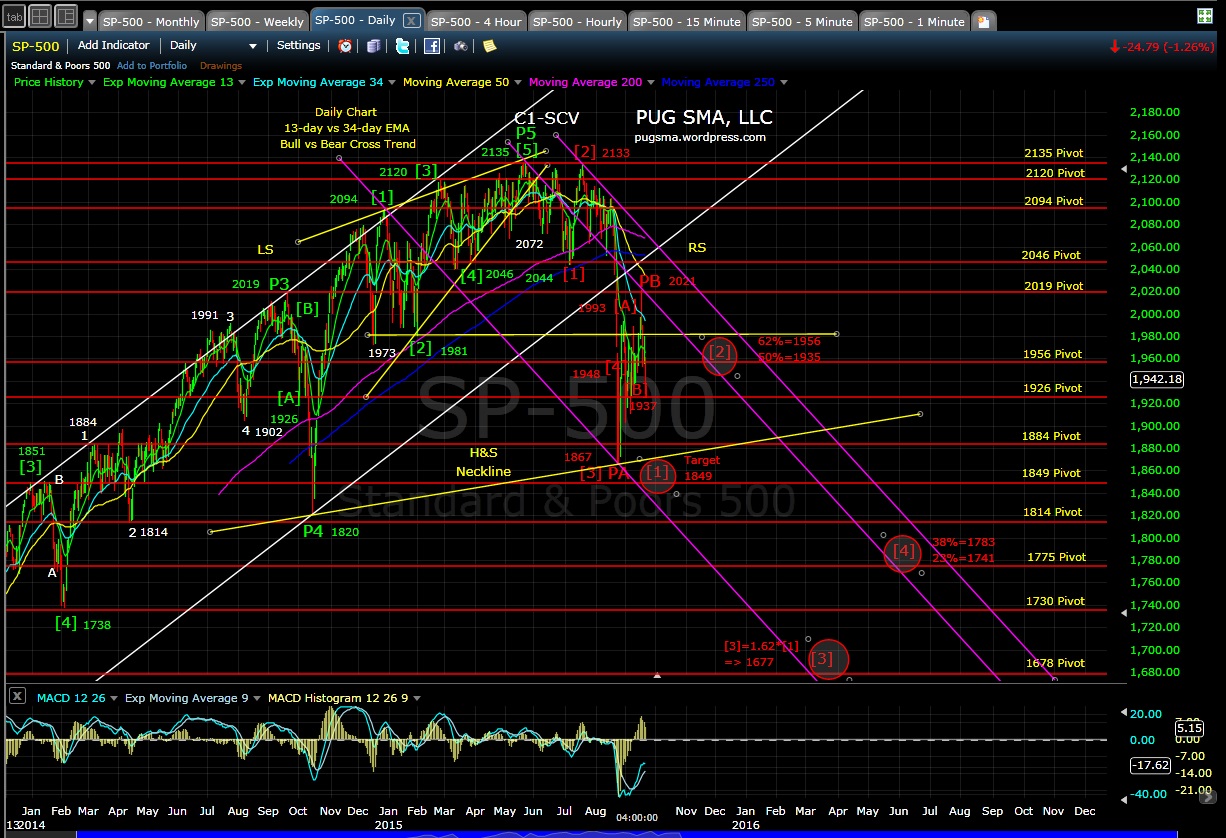1226x838 pixels.
Task: Expand Exp Moving Average 34 dropdown
Action: 392,83
